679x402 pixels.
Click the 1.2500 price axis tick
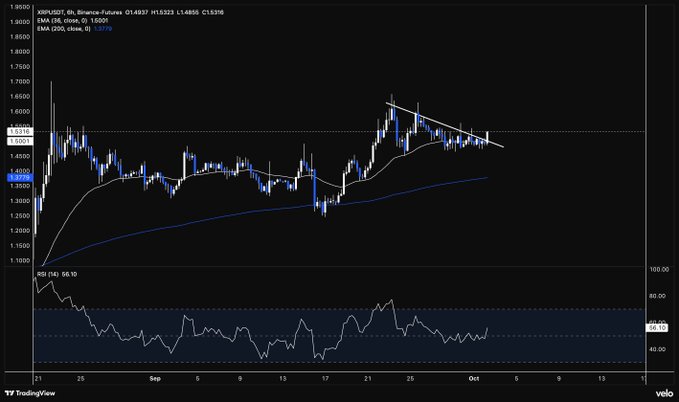(x=19, y=216)
